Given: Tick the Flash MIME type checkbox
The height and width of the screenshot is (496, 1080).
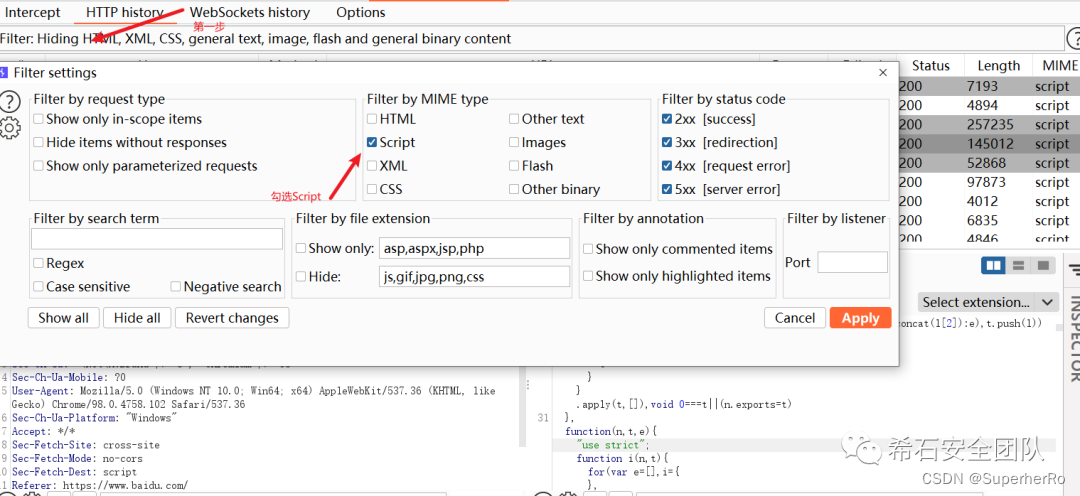Looking at the screenshot, I should click(515, 166).
